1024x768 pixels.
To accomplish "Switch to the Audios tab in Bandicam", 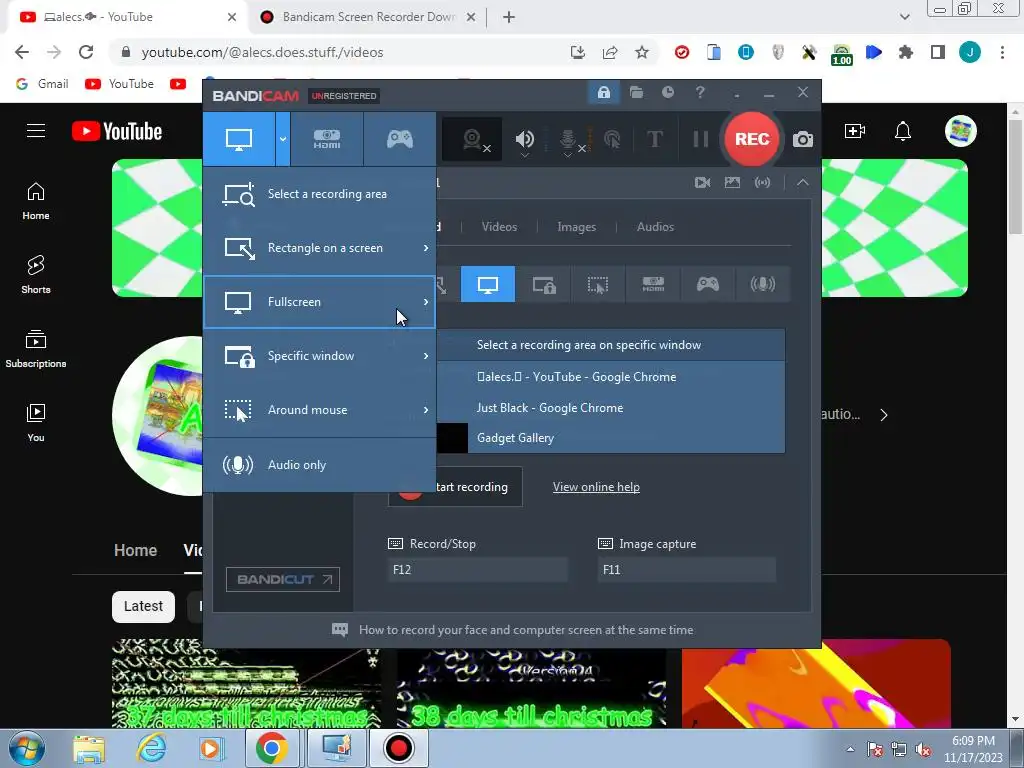I will point(655,227).
